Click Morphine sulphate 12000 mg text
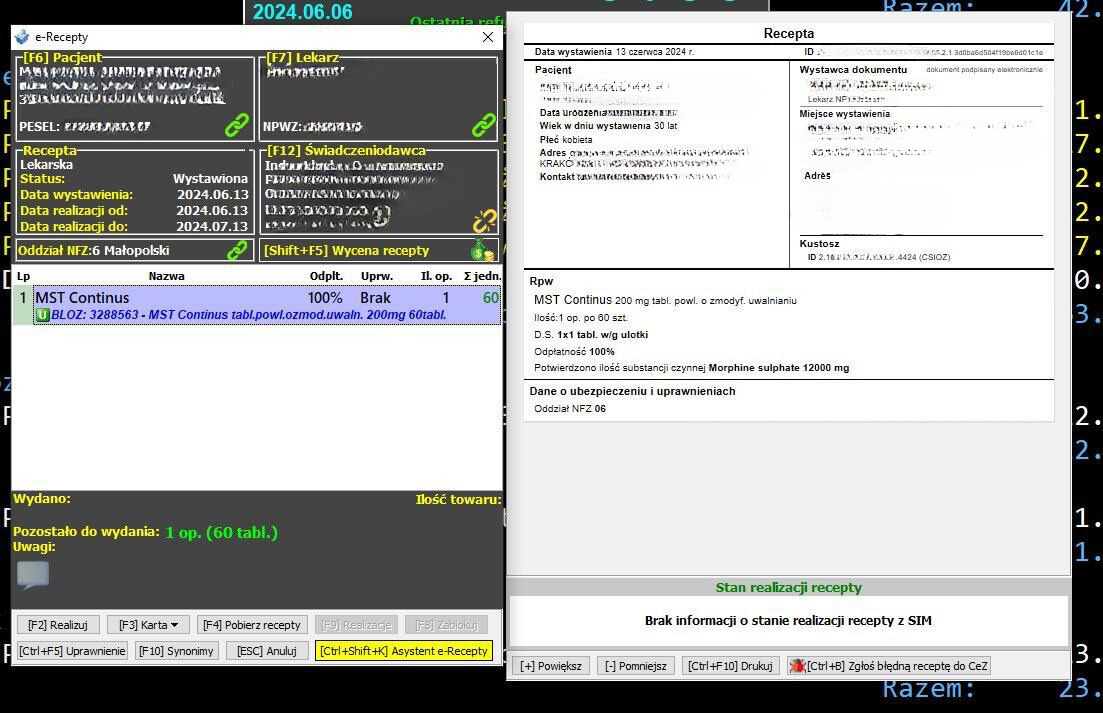 pyautogui.click(x=779, y=368)
